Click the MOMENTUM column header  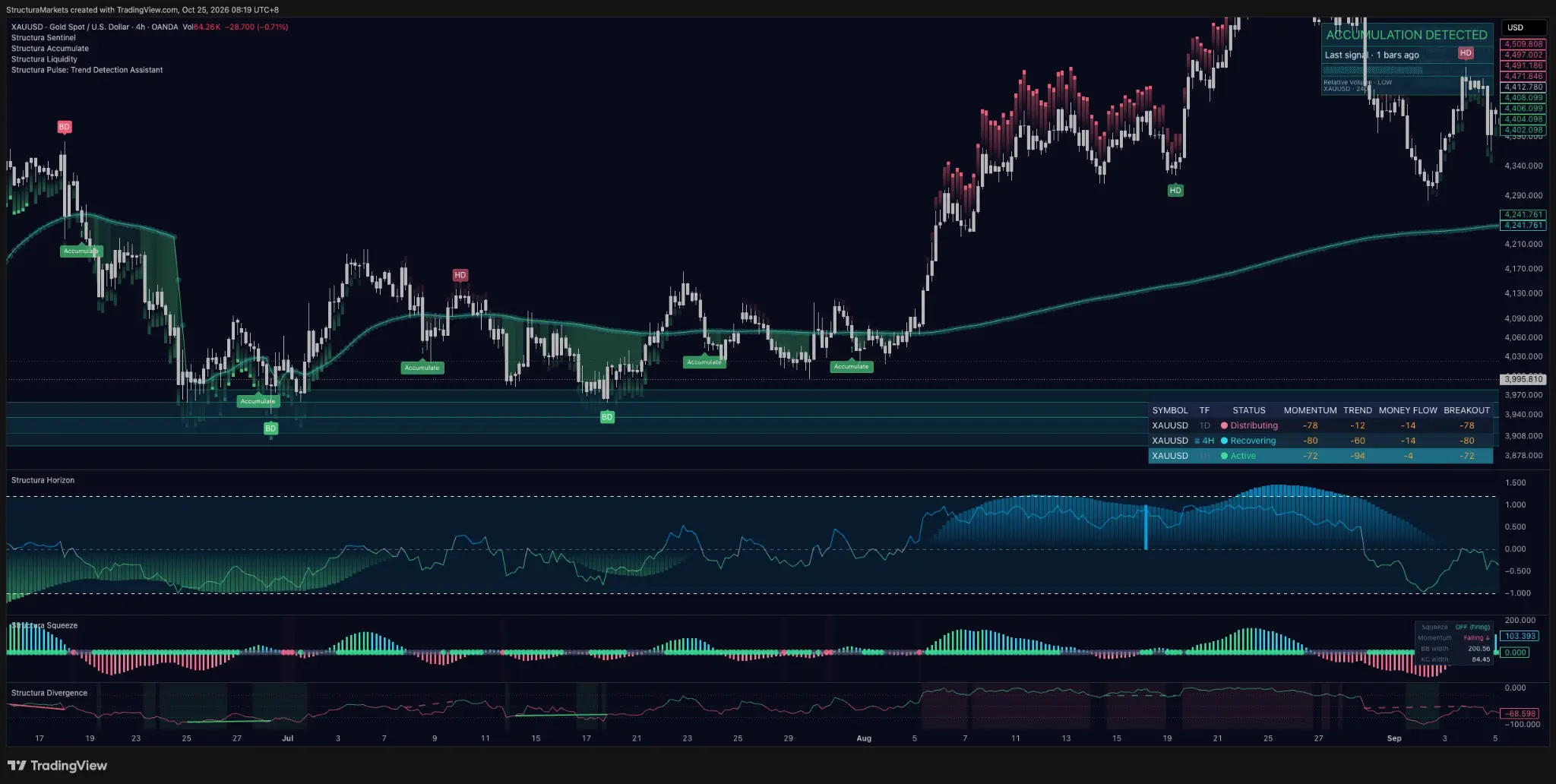click(x=1310, y=410)
